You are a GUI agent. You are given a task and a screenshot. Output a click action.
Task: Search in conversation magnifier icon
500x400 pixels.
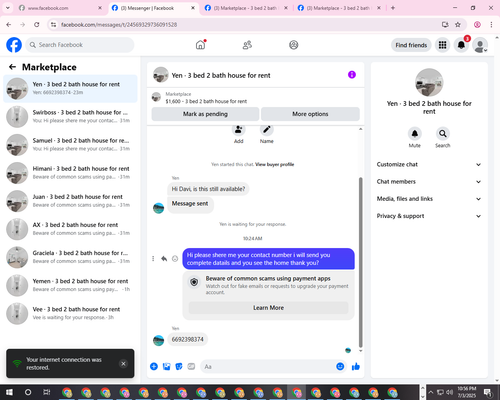[443, 134]
